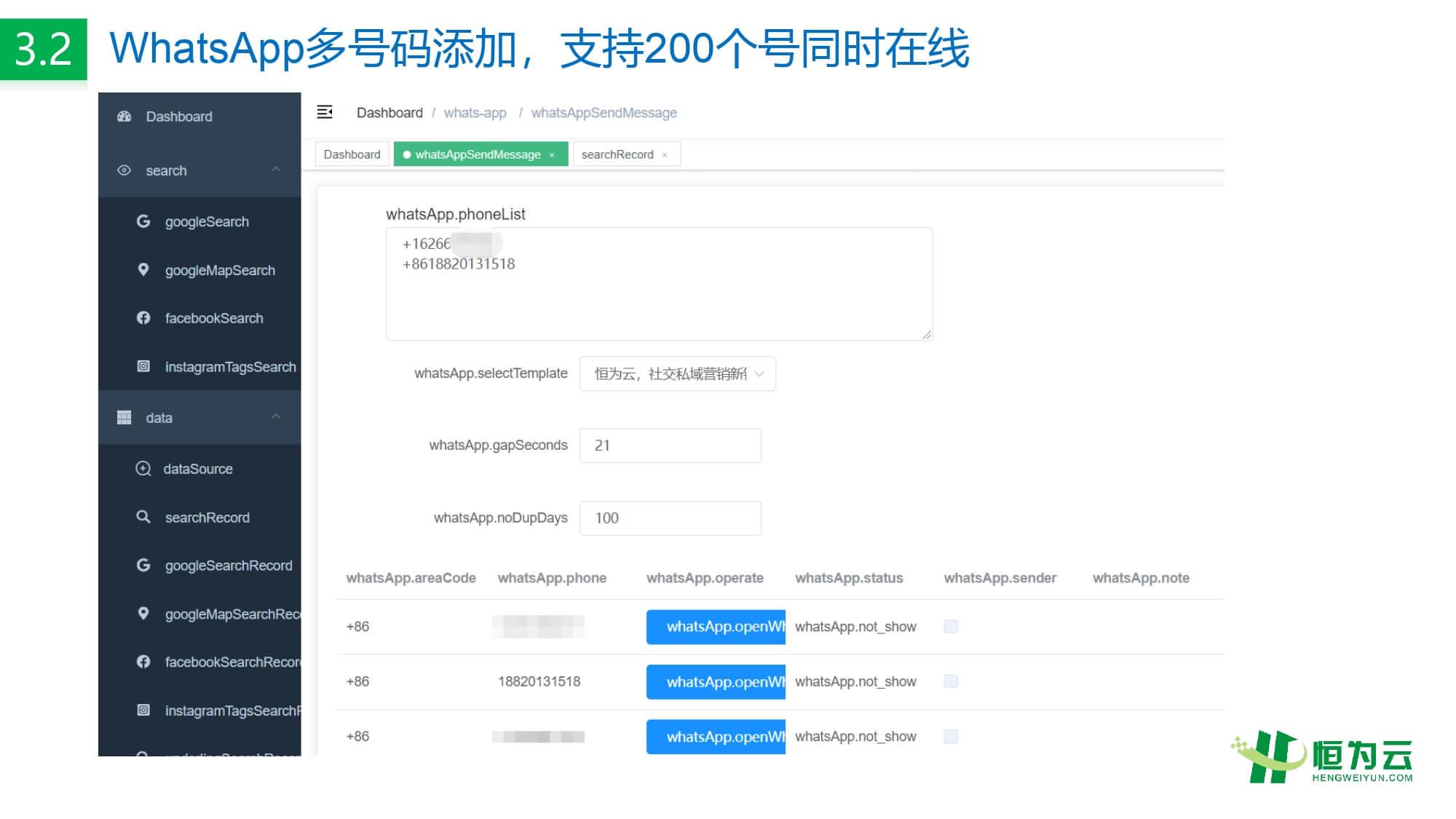Click the whatsApp.note column header

[x=1141, y=578]
